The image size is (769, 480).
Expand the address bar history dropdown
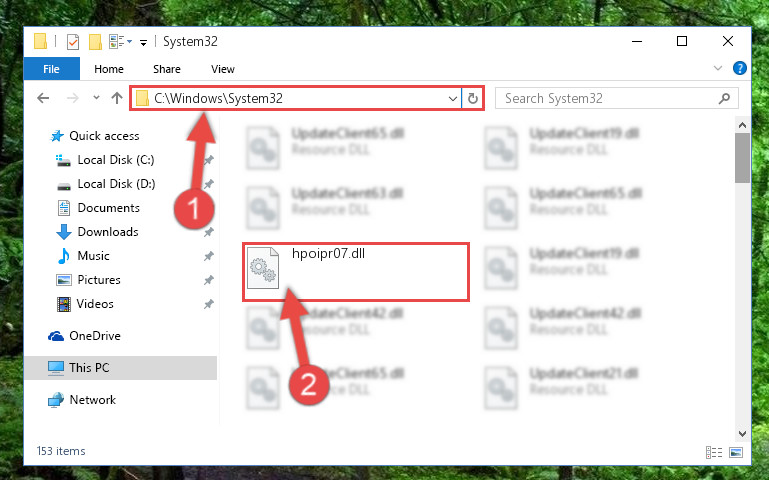(453, 99)
